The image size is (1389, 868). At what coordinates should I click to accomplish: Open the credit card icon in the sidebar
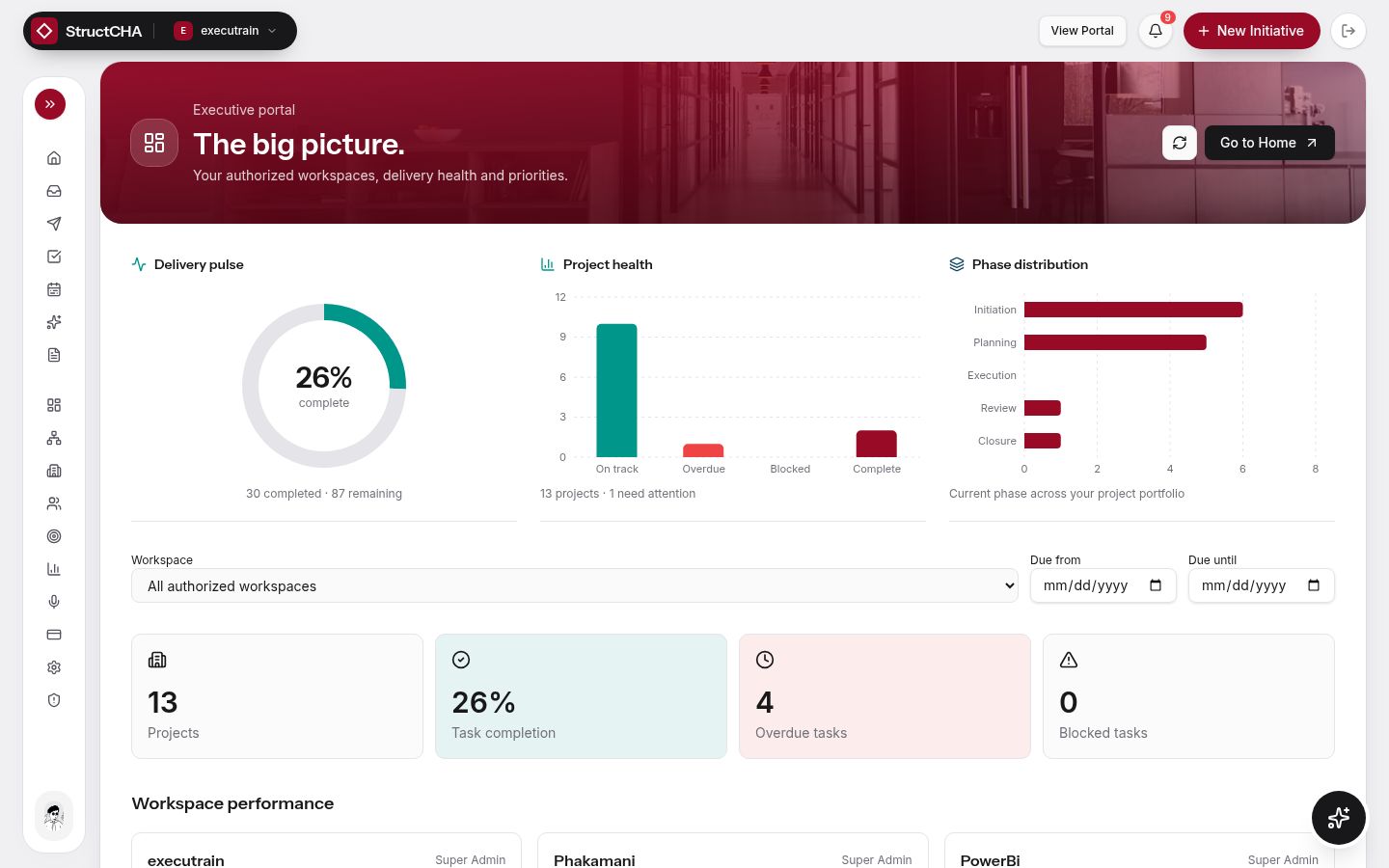coord(54,635)
